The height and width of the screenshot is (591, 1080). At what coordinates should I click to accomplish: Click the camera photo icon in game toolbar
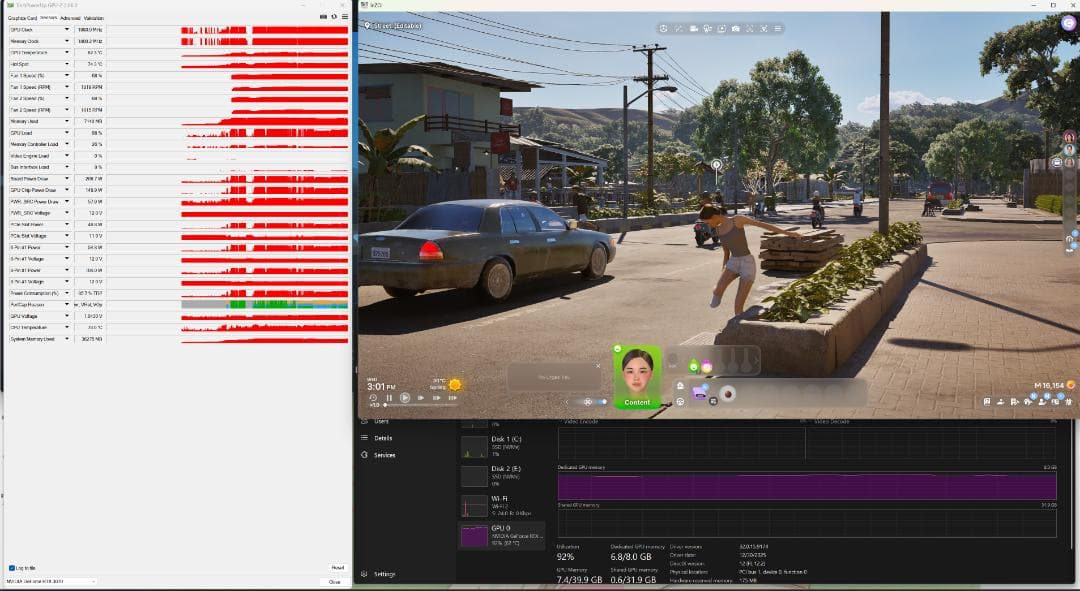(735, 29)
